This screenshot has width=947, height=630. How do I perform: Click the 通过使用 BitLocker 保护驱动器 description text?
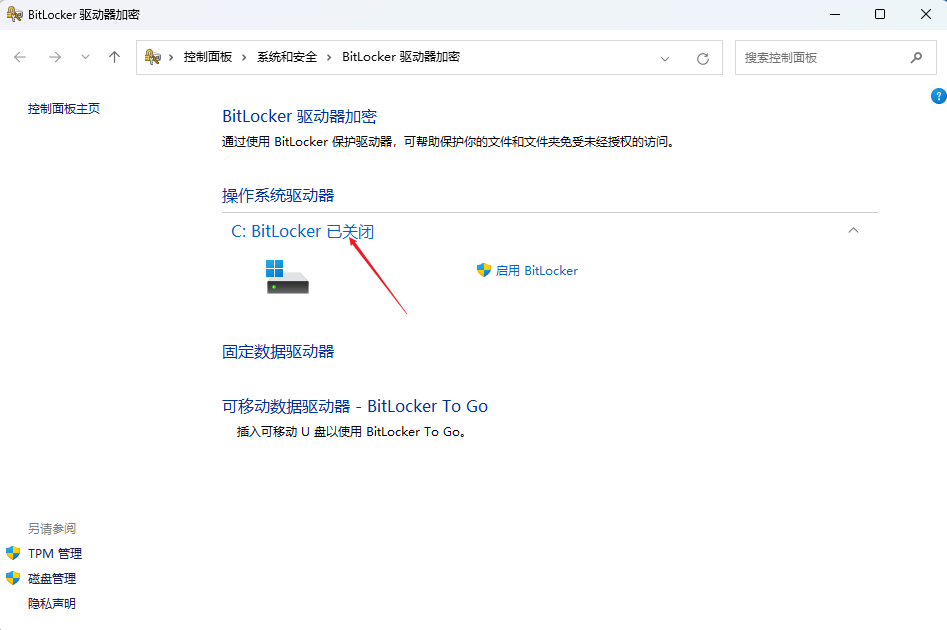(x=448, y=142)
